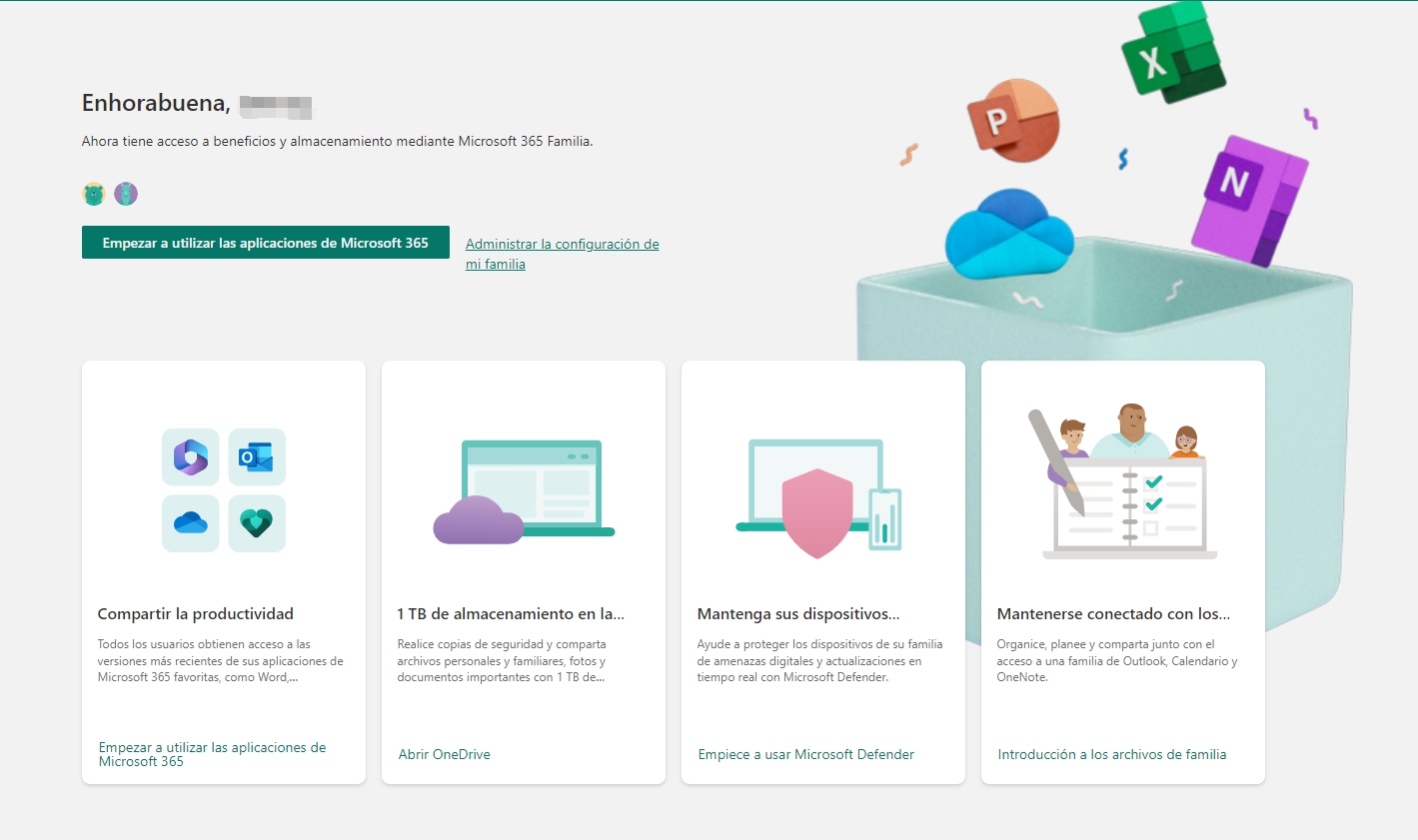Click the OneDrive cloud icon in the illustration

tap(1009, 236)
